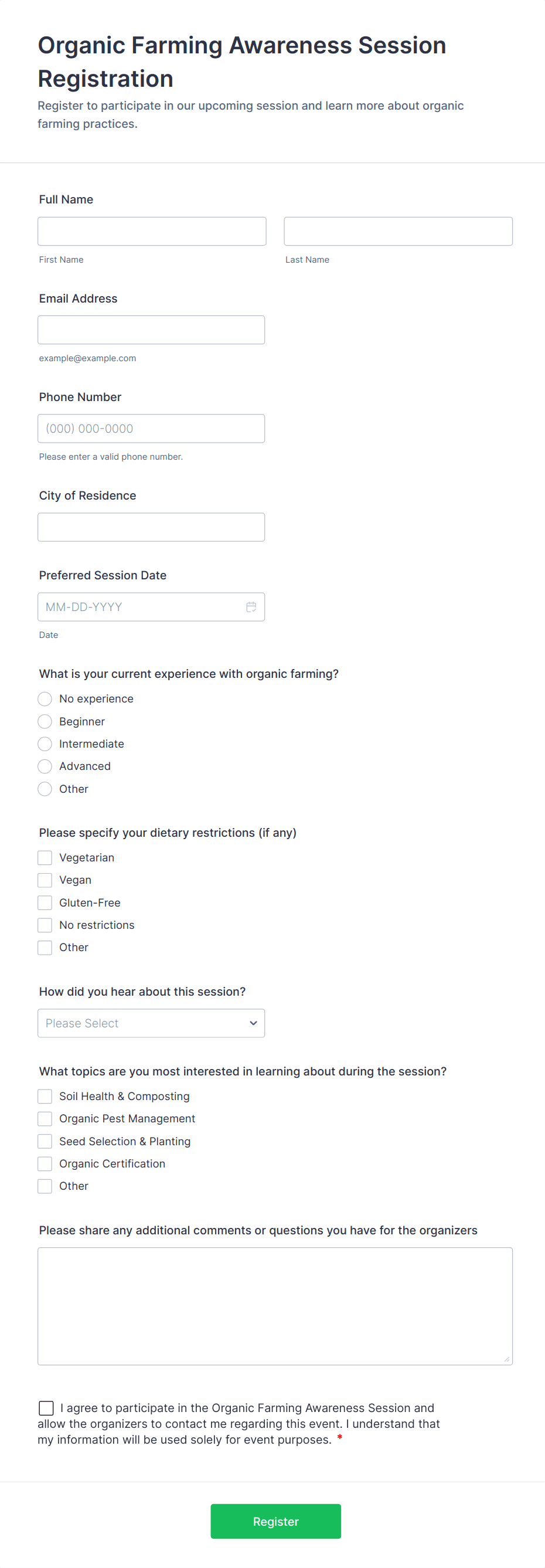Select Advanced experience with organic farming

pyautogui.click(x=45, y=766)
